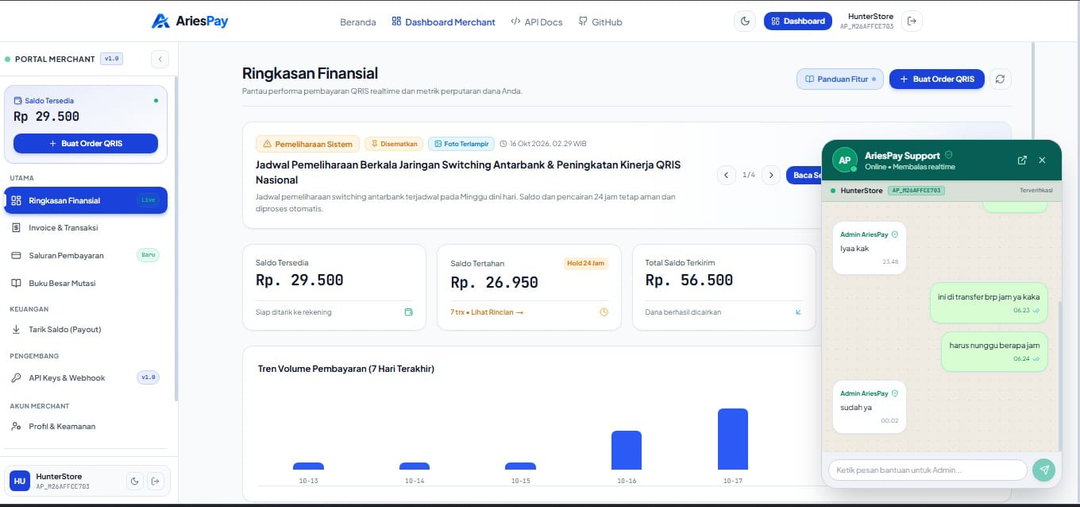Click the Baru badge on Saluran Pembayaran
Viewport: 1080px width, 507px height.
point(148,255)
